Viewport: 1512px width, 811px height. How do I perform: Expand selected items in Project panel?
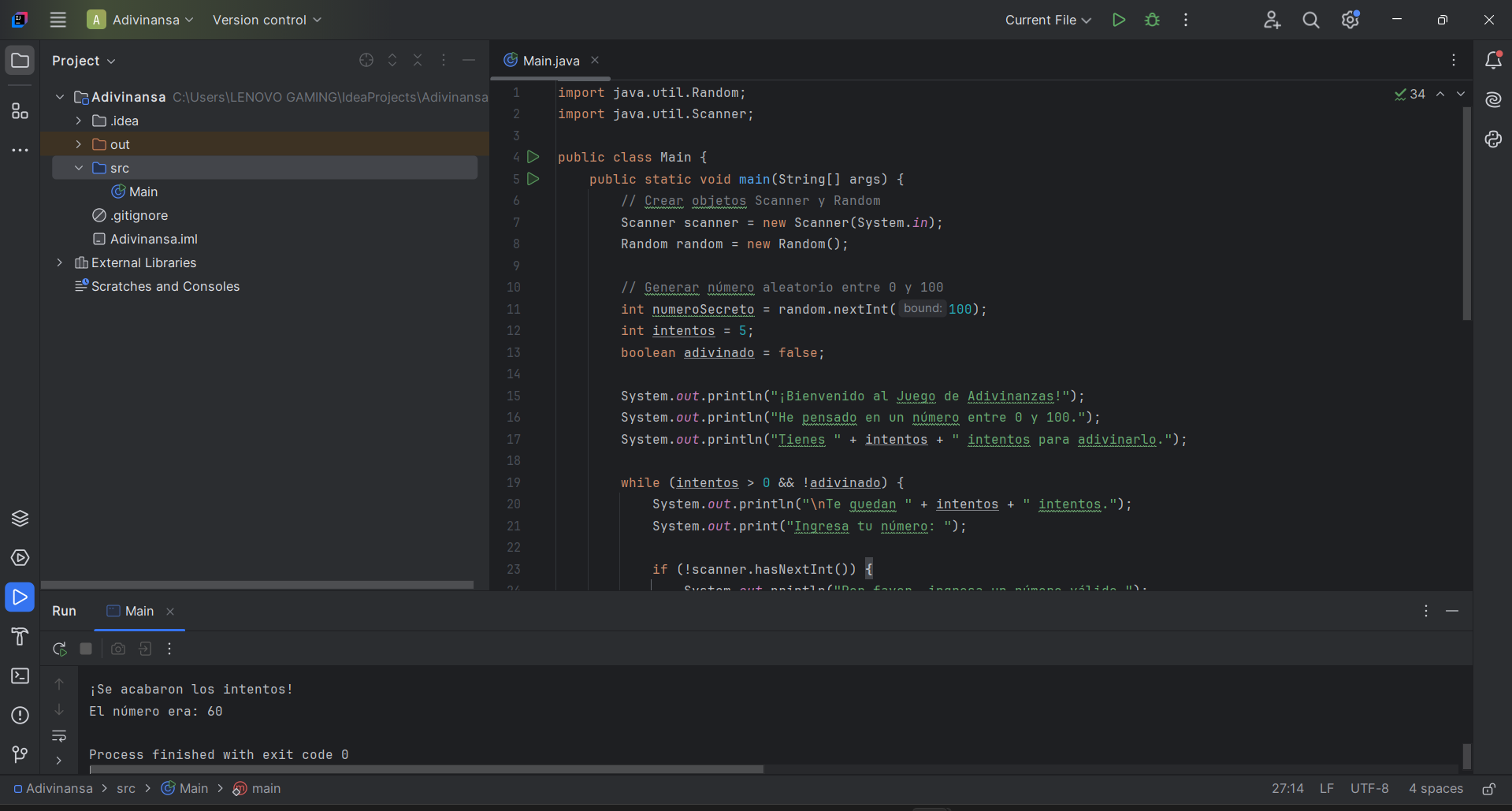pos(392,60)
